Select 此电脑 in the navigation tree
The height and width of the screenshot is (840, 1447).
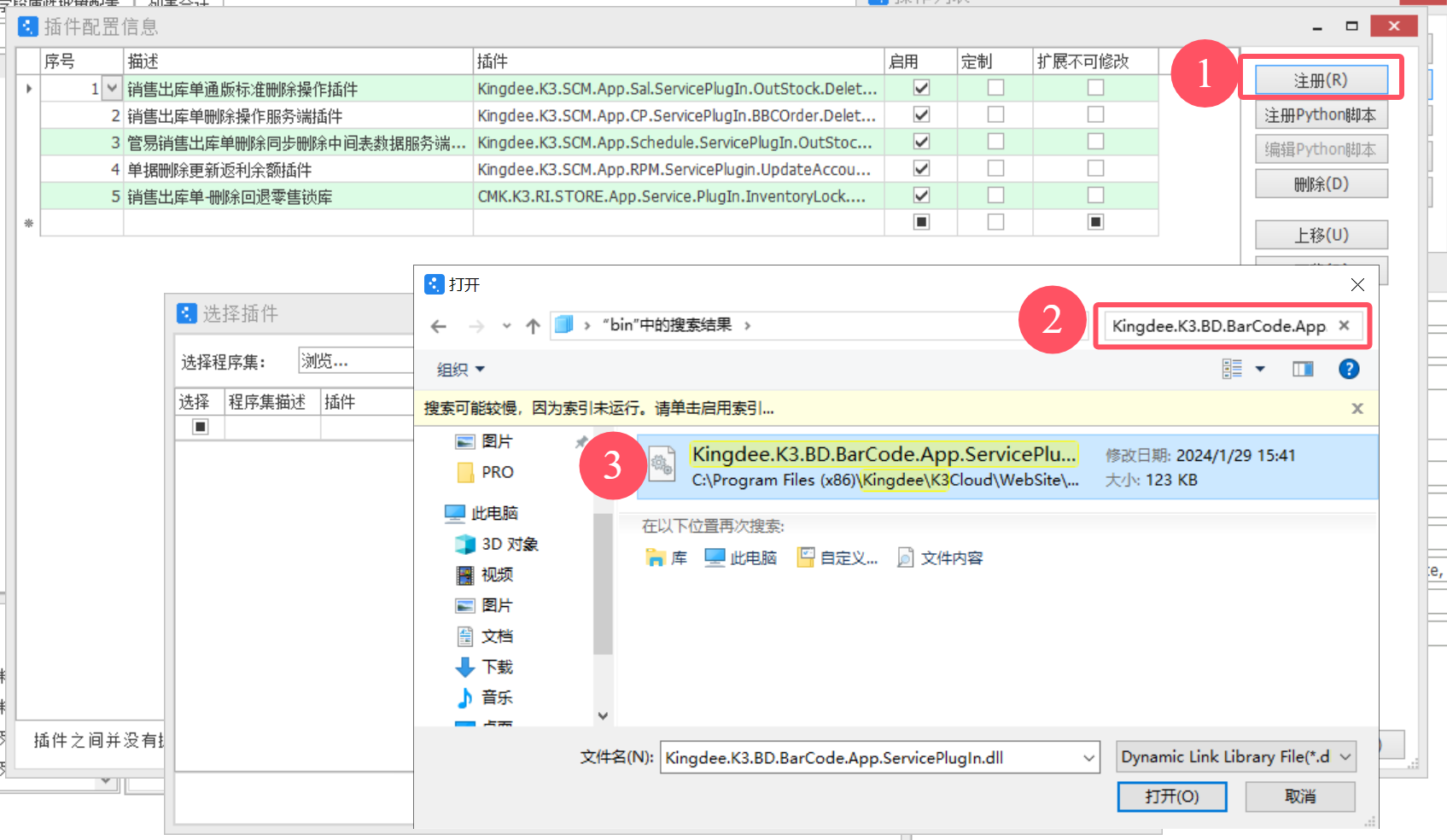click(481, 513)
